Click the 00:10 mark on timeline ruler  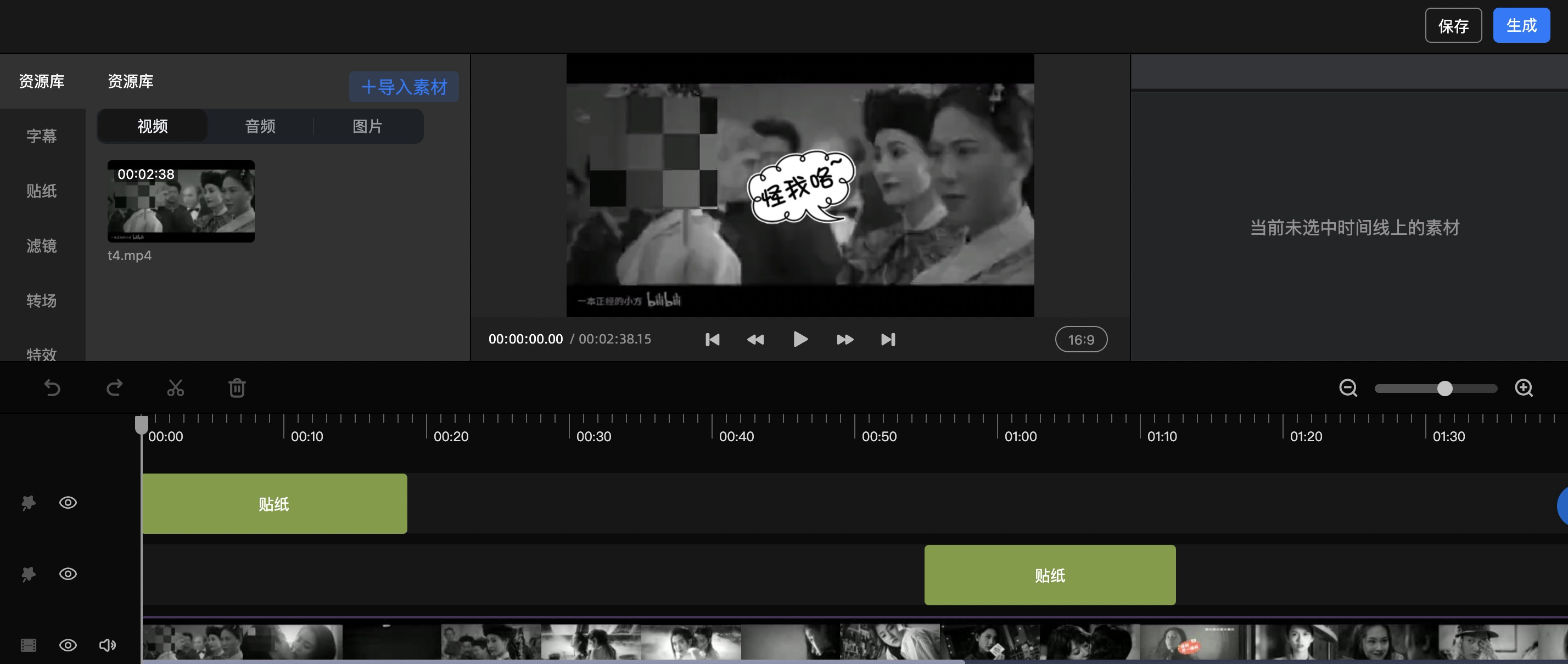(x=307, y=436)
